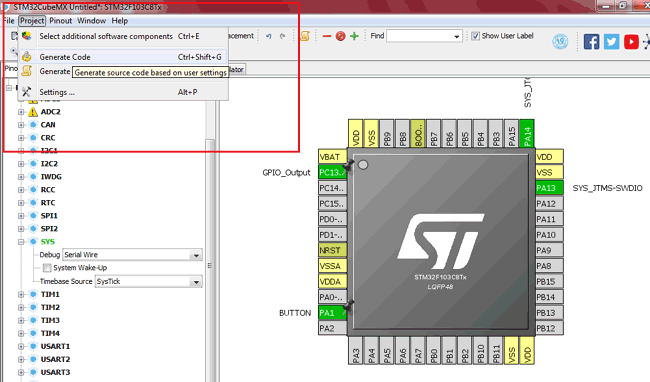Open the Window menu
Image resolution: width=650 pixels, height=382 pixels.
tap(91, 21)
